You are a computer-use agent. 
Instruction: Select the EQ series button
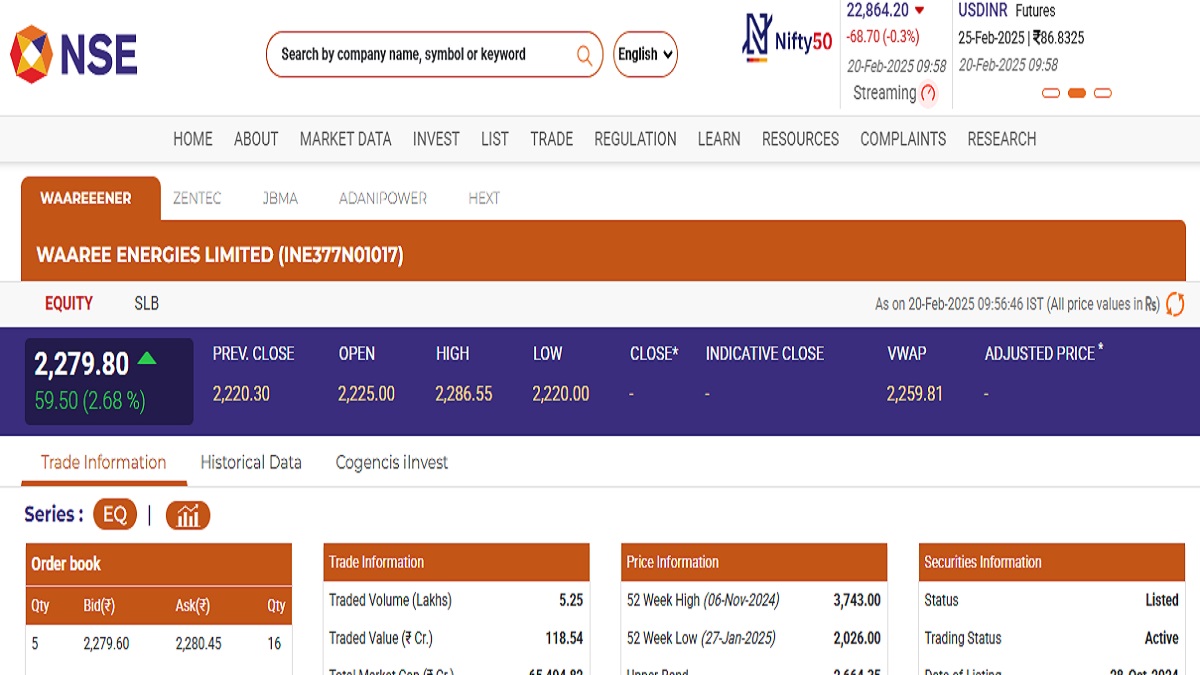click(x=115, y=515)
